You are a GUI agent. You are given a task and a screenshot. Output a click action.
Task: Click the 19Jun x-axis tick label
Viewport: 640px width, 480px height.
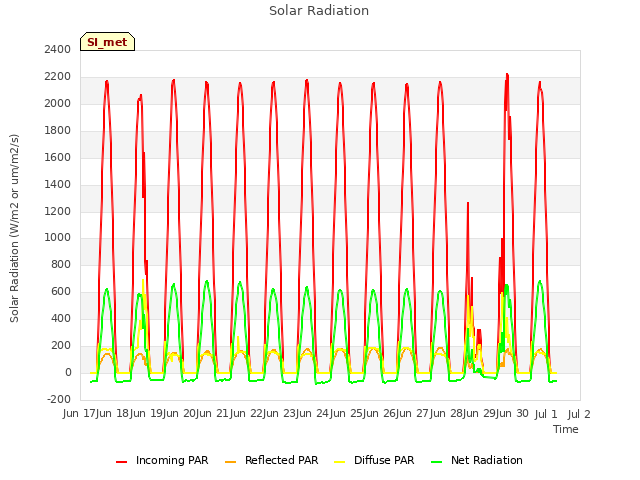point(164,414)
